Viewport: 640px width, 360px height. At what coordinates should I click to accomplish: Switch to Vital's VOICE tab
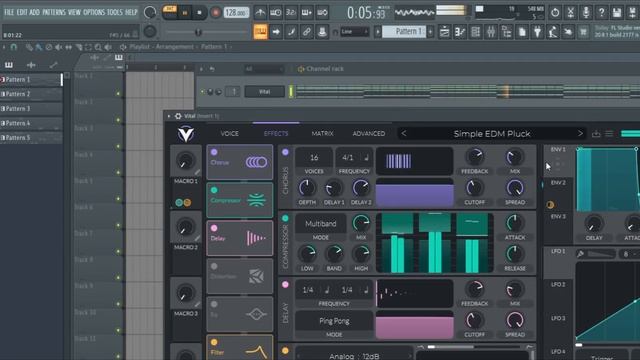click(229, 133)
